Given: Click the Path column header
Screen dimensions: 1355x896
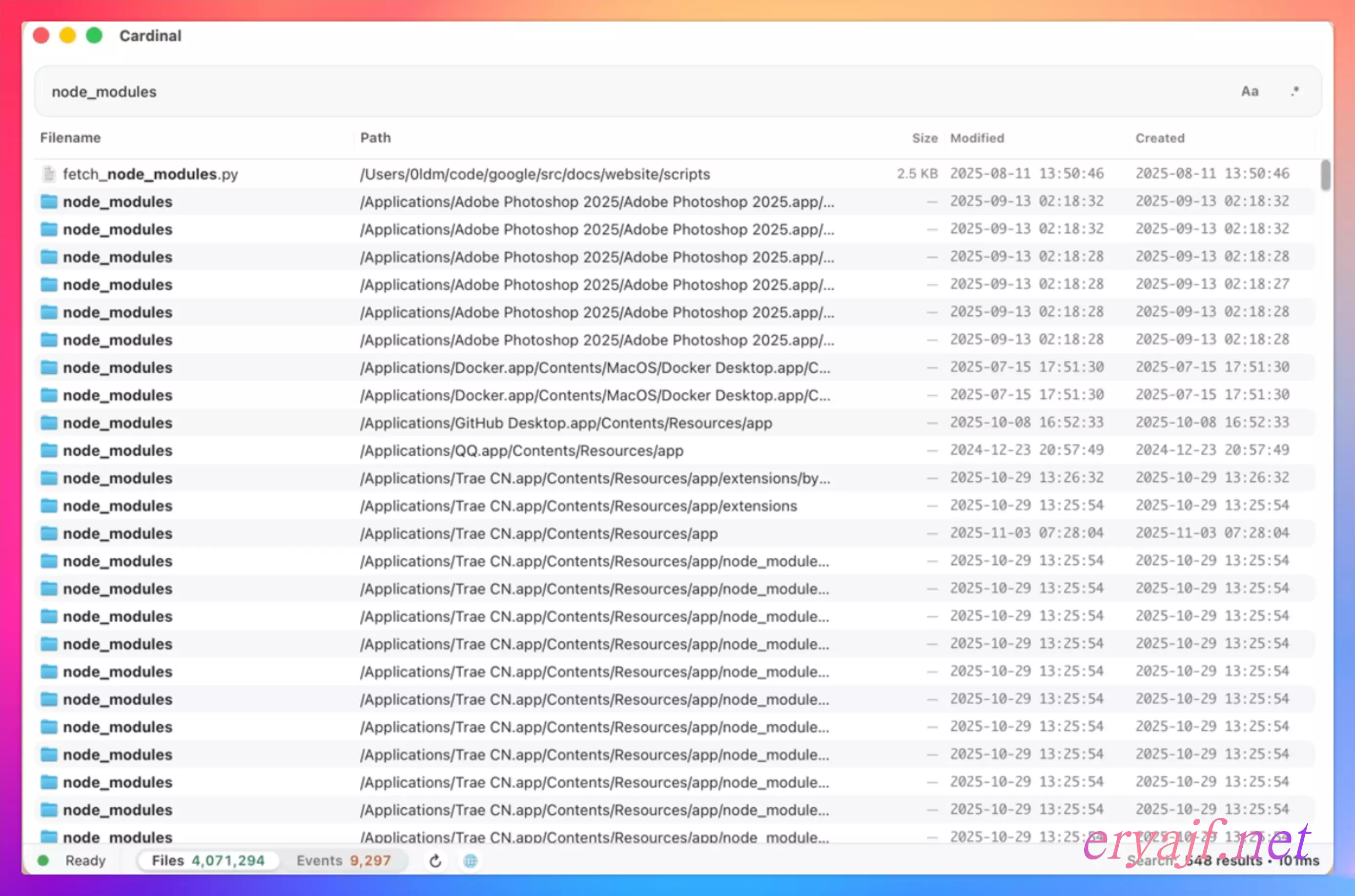Looking at the screenshot, I should (x=375, y=138).
